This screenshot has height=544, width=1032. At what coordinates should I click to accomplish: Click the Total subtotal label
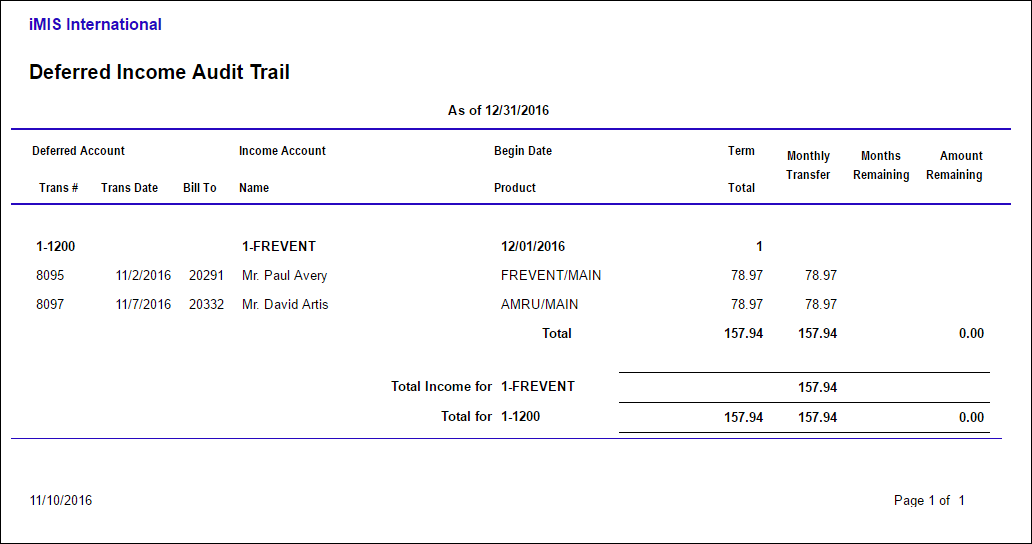[x=557, y=334]
